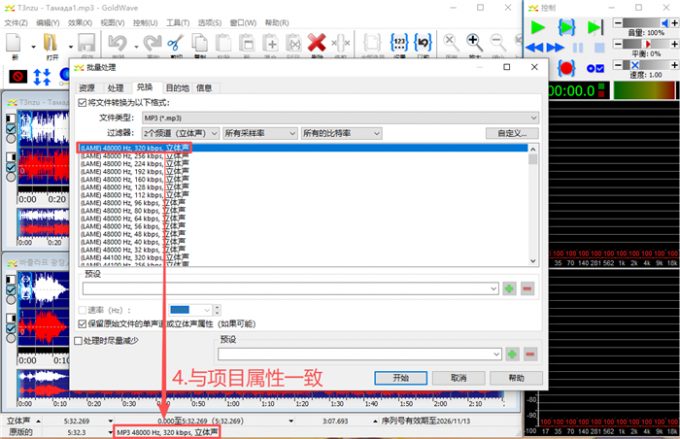Open the 文件类型 MP3 dropdown
The image size is (680, 439).
340,117
